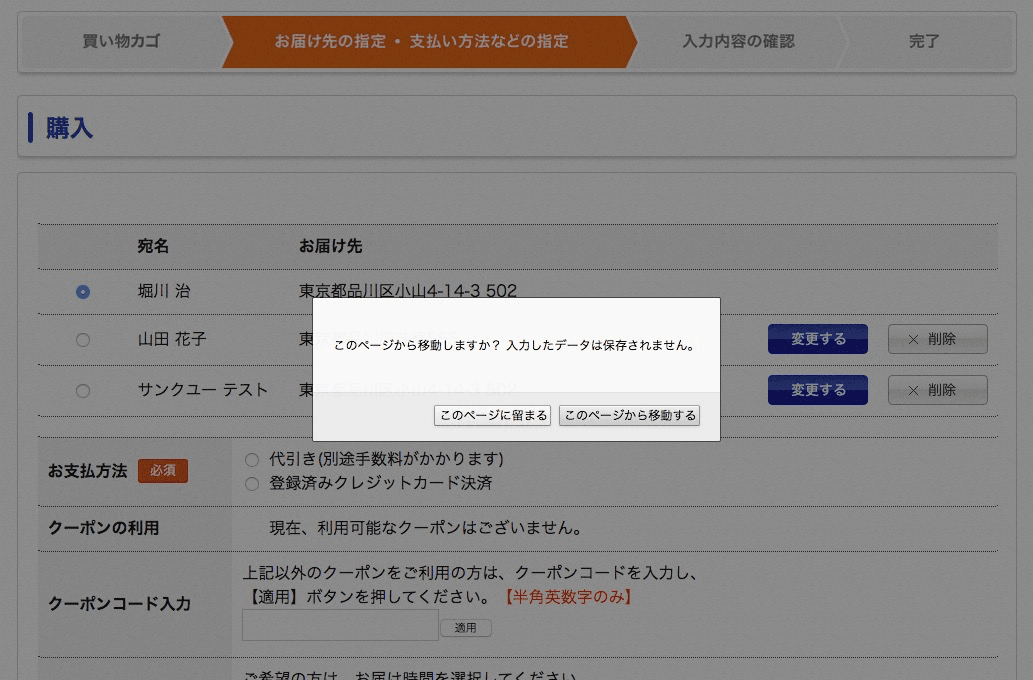Open 入力内容の確認 step in progress bar
The image size is (1033, 680).
[x=738, y=42]
